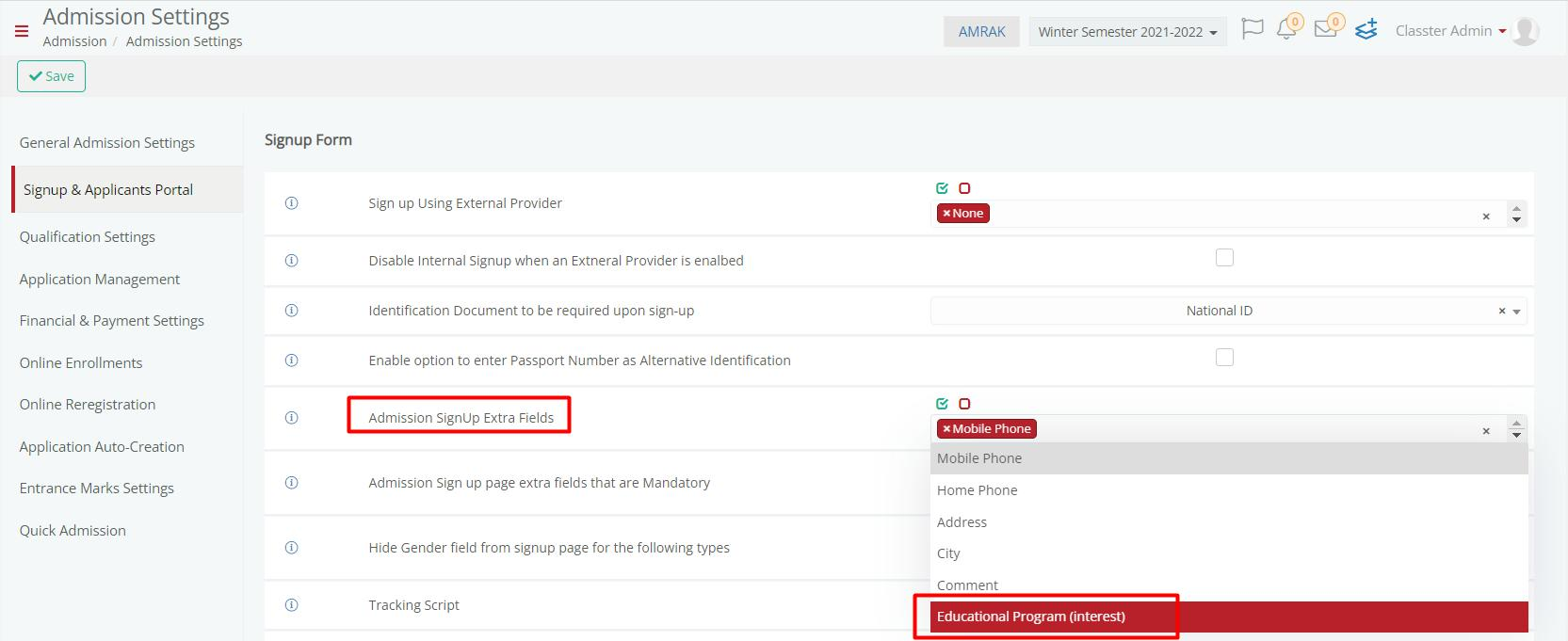Viewport: 1568px width, 641px height.
Task: Click the flag icon in header
Action: [1252, 29]
